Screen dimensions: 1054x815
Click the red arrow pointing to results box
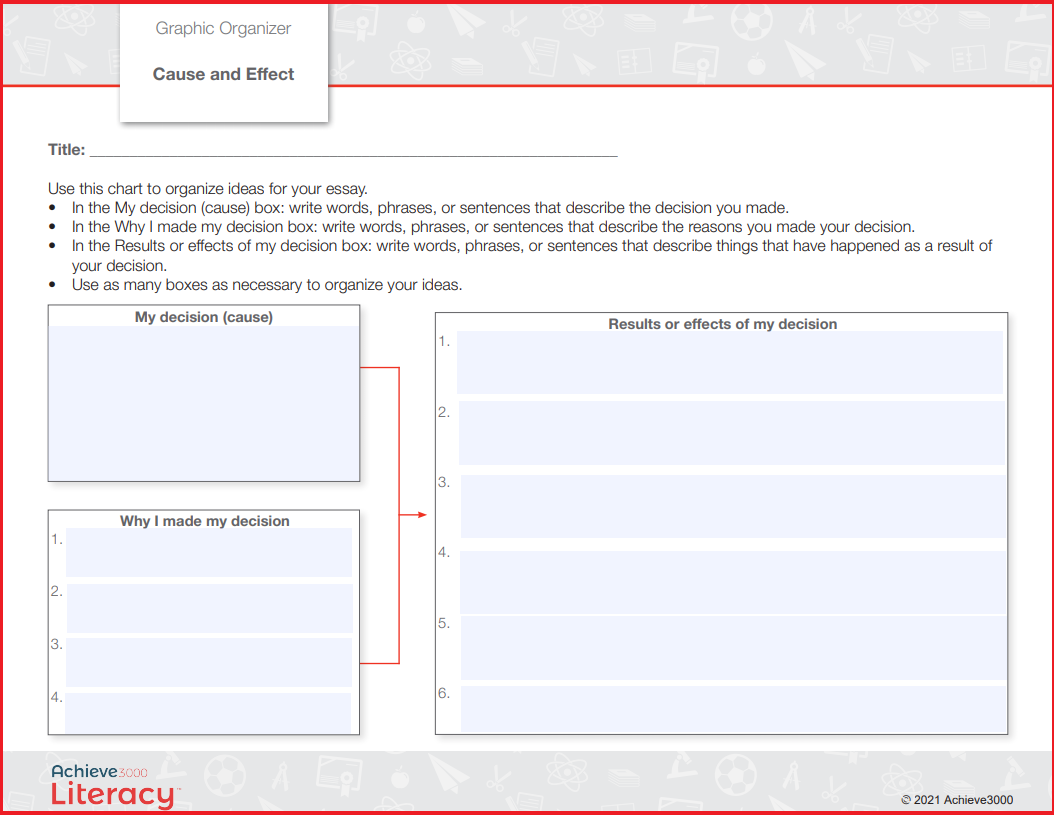pos(413,514)
